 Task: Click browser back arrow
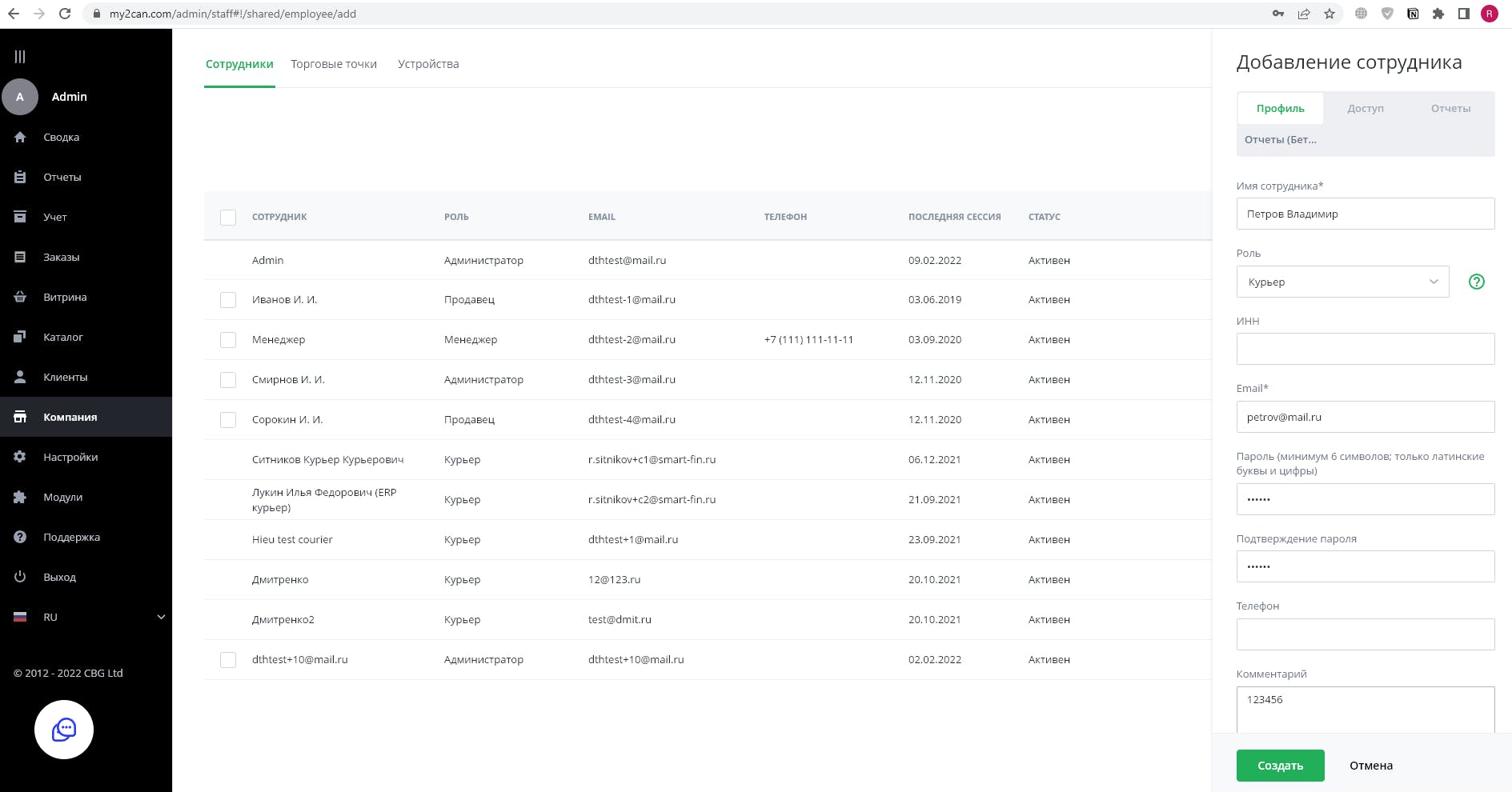click(14, 14)
